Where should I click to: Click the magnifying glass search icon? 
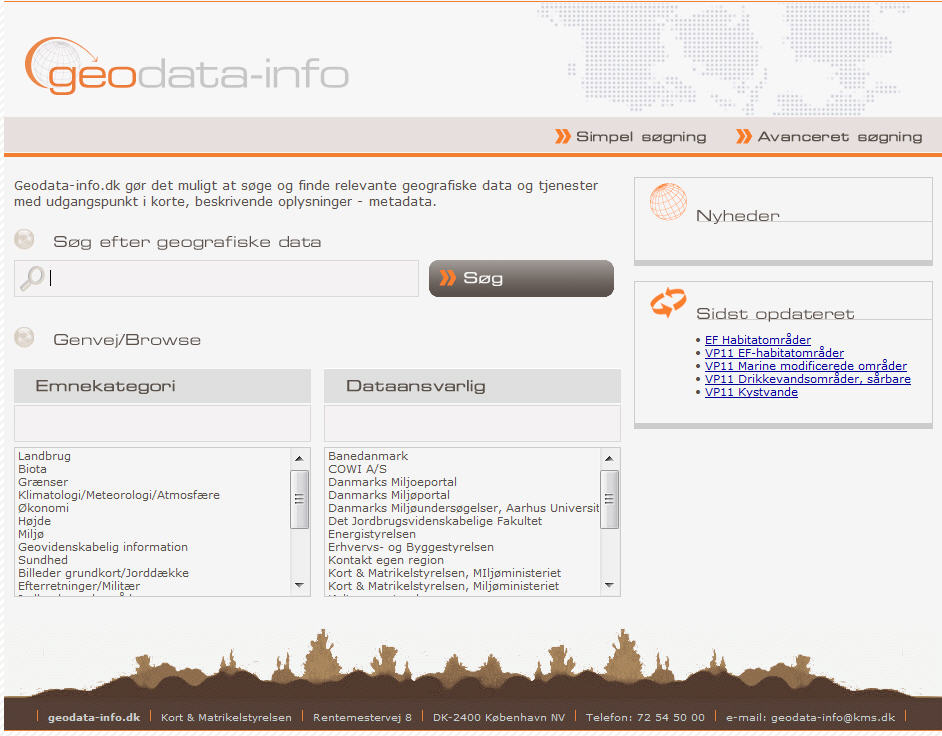[33, 278]
